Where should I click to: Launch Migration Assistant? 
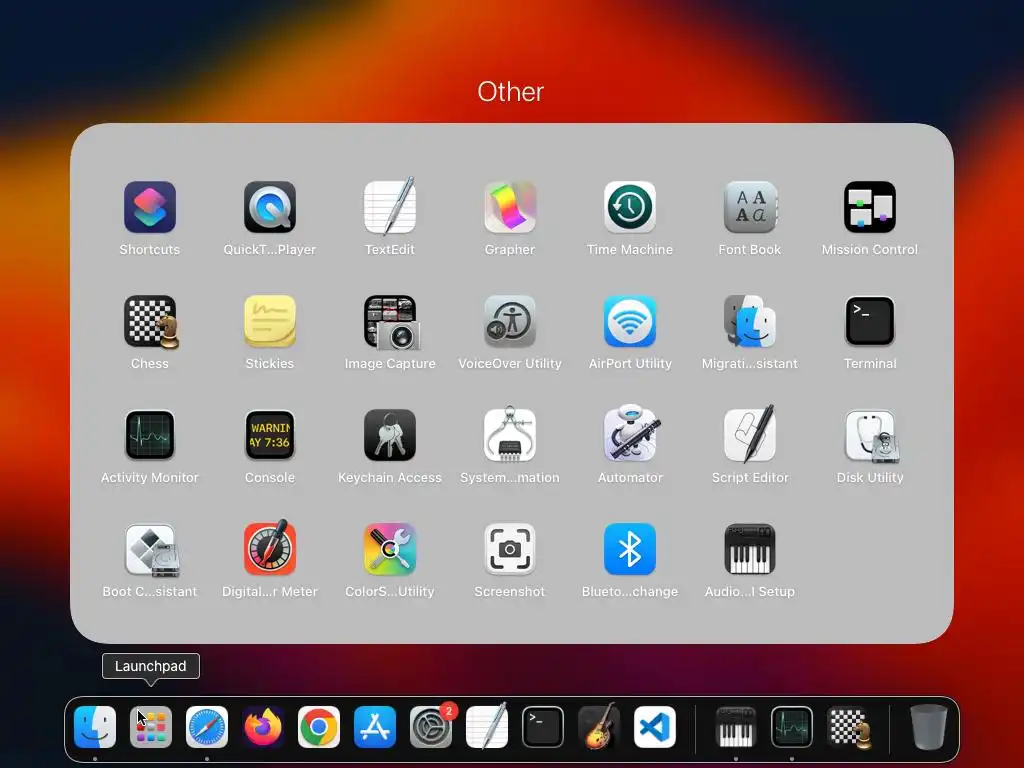coord(750,321)
